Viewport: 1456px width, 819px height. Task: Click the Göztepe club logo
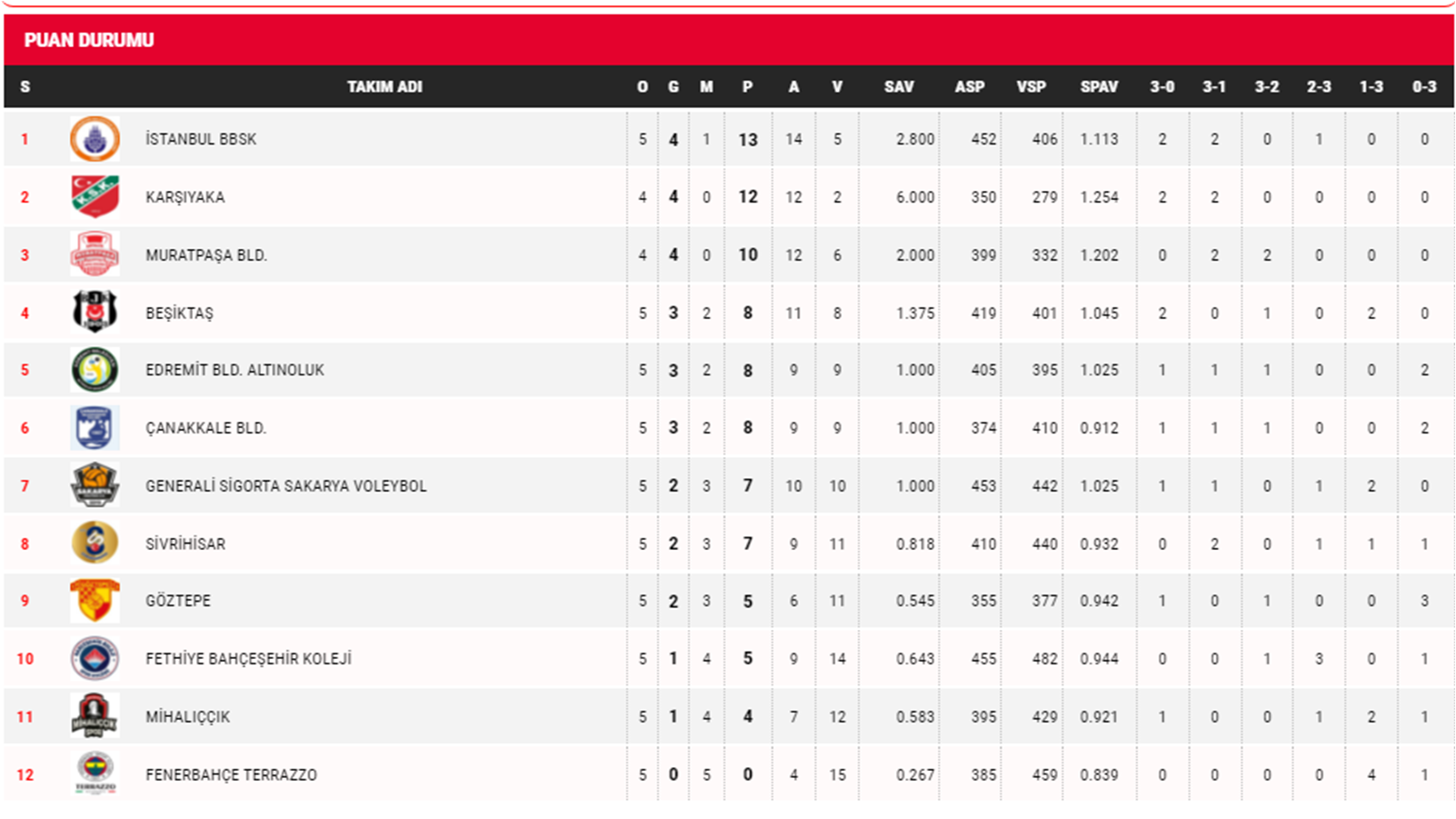[95, 601]
